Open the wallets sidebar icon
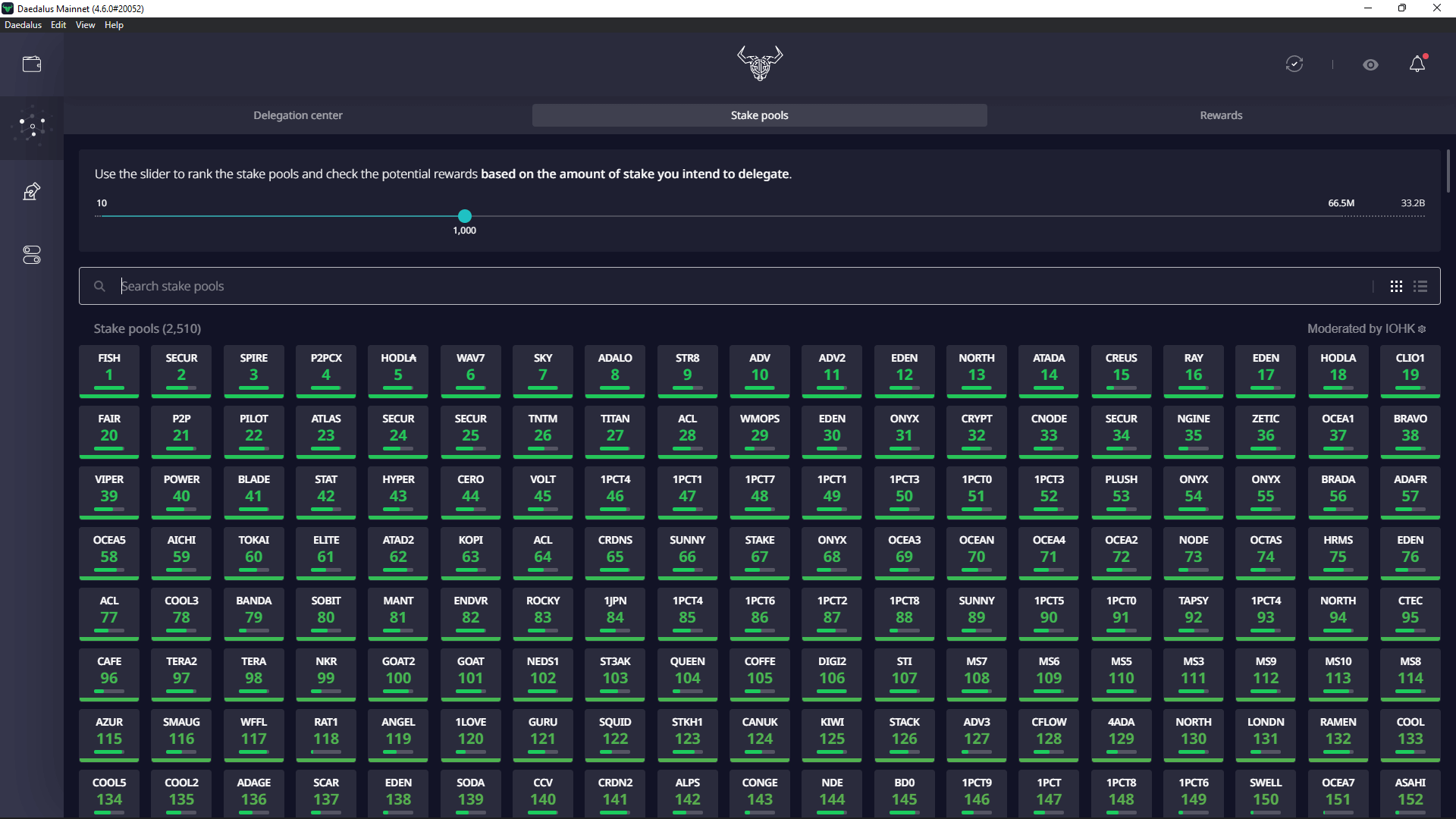Screen dimensions: 1456x819 [32, 64]
